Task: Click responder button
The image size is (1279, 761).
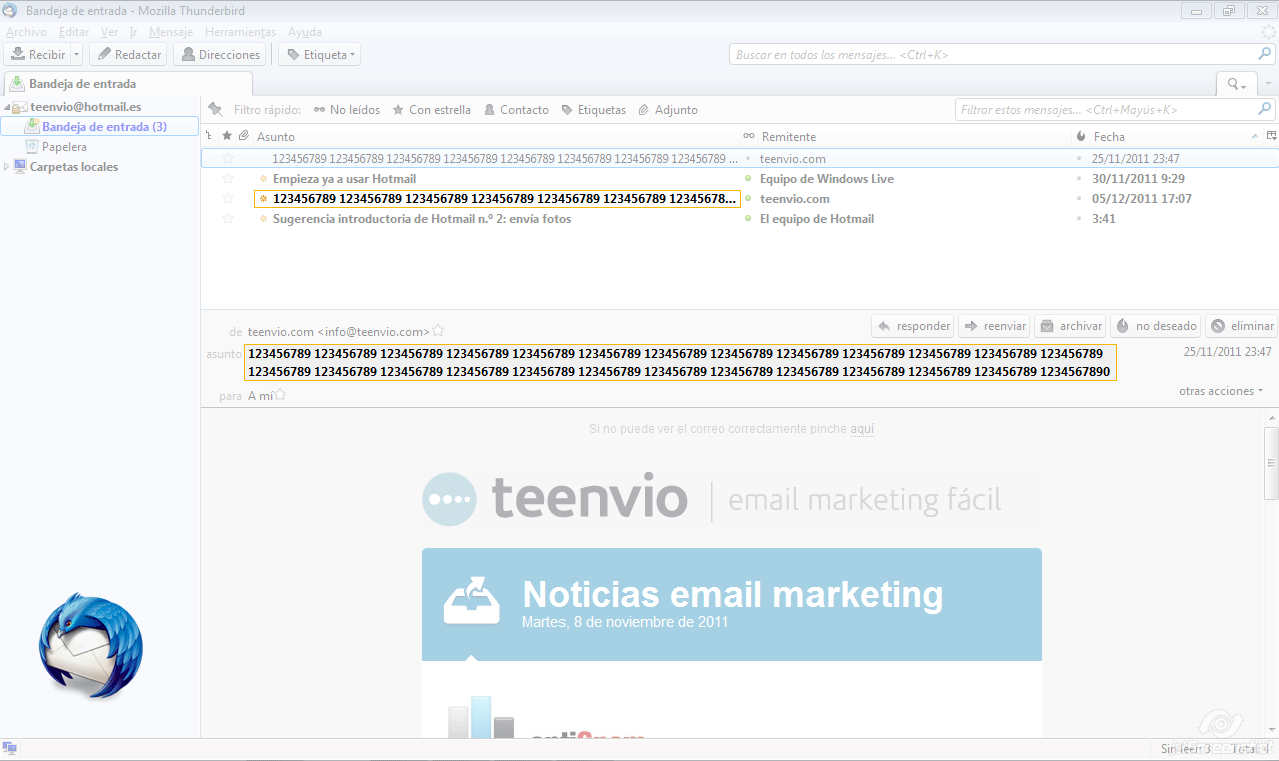Action: [913, 326]
